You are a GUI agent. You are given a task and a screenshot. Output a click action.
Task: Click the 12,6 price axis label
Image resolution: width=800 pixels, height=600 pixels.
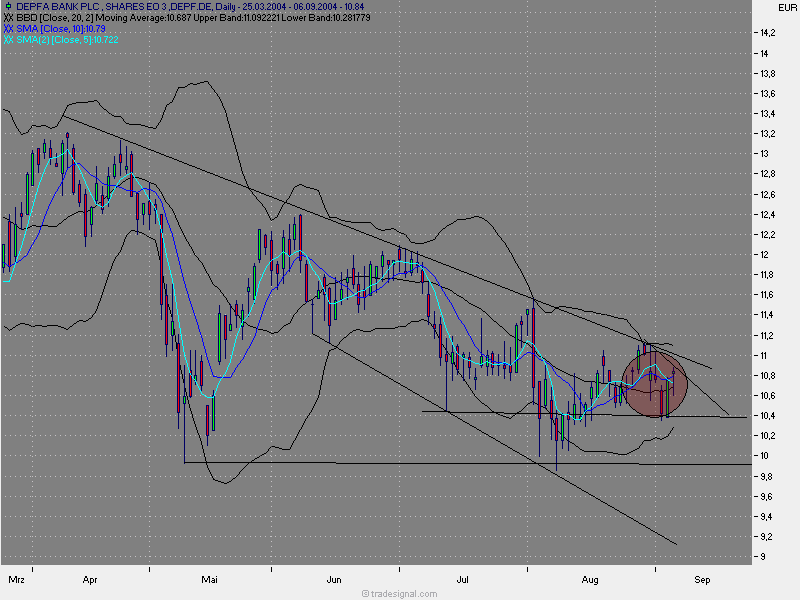click(767, 194)
